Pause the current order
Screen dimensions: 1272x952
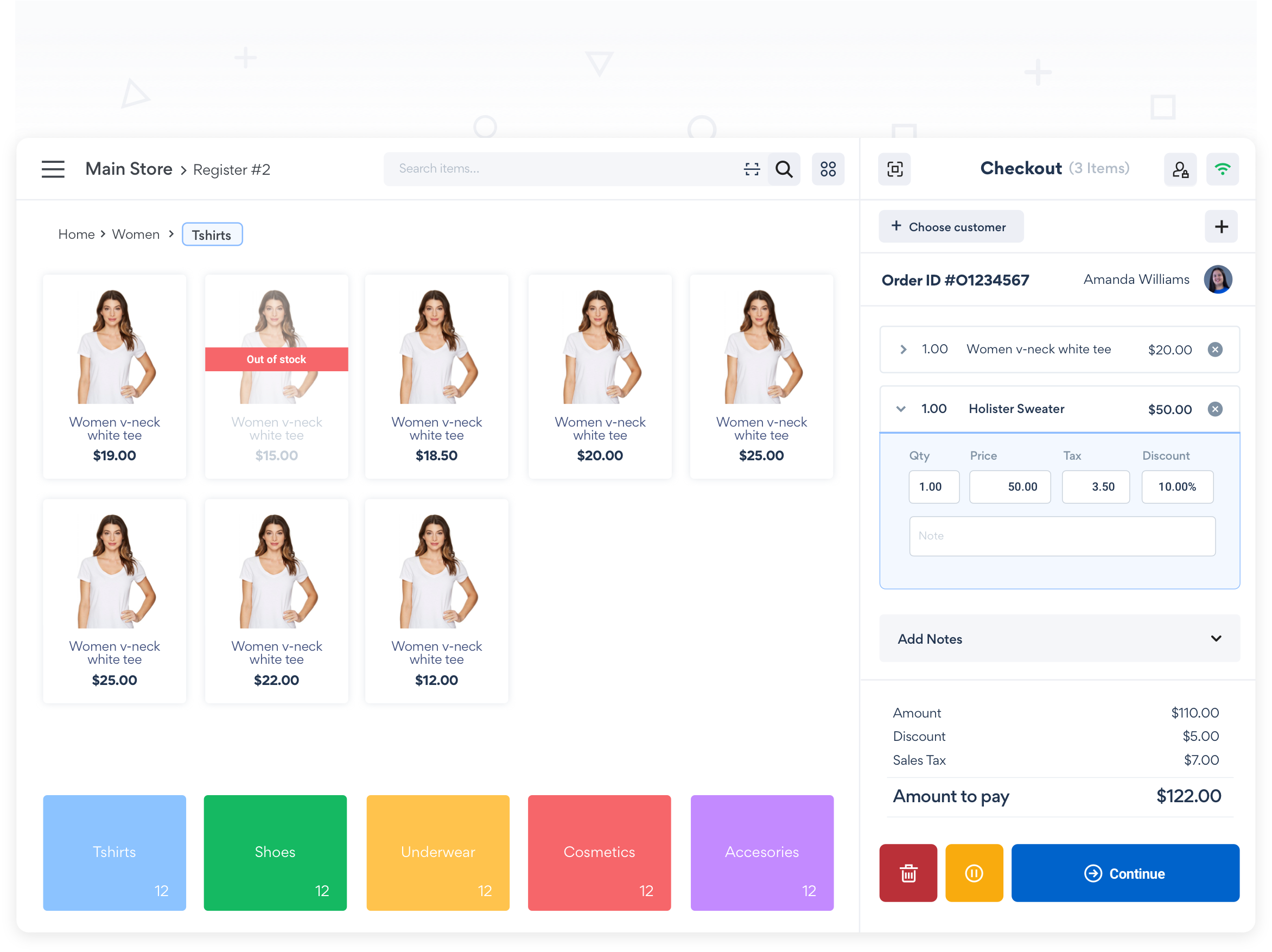click(974, 873)
